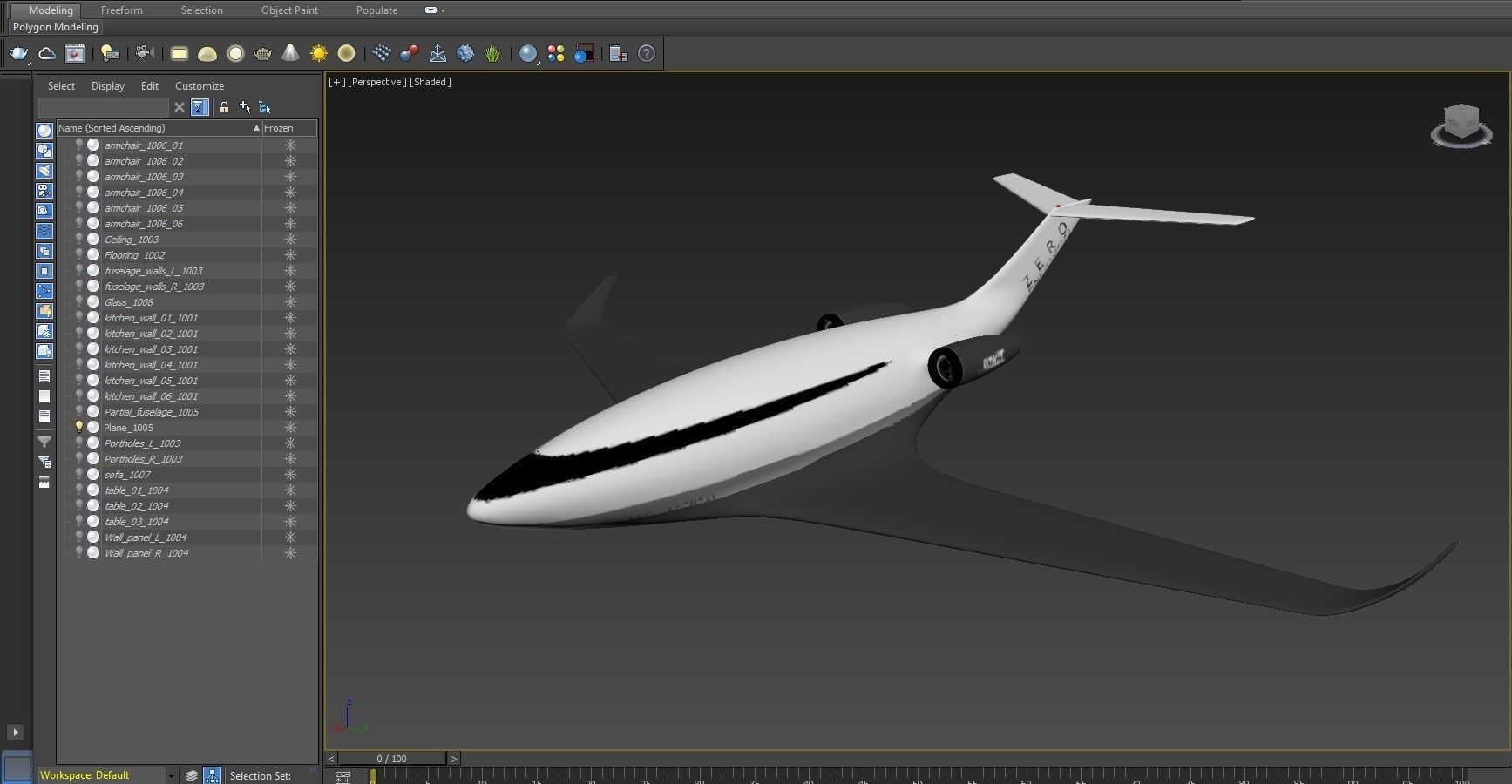
Task: Toggle the sort by hierarchy button at bottom
Action: pyautogui.click(x=212, y=775)
